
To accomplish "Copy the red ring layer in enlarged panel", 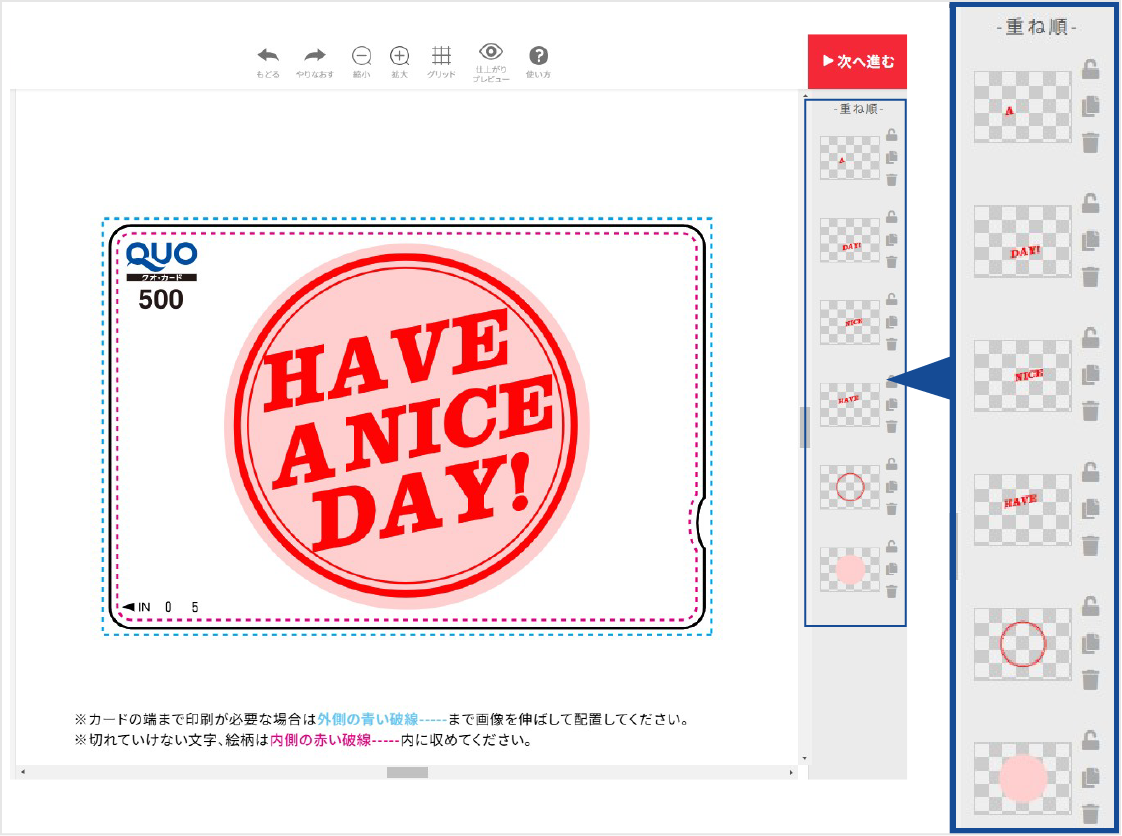I will coord(1091,642).
